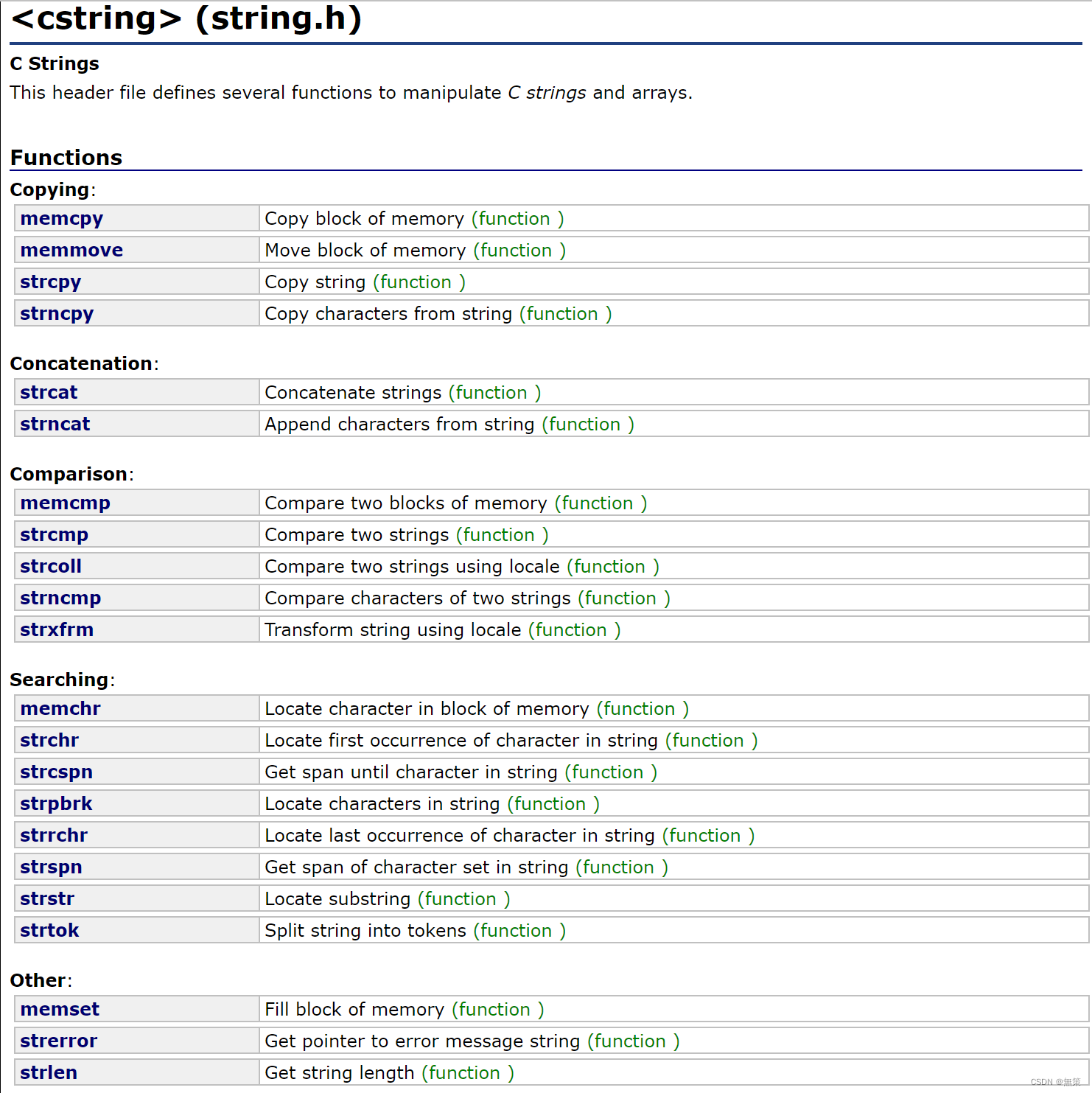Open the strspn function link
The width and height of the screenshot is (1092, 1093).
point(52,867)
